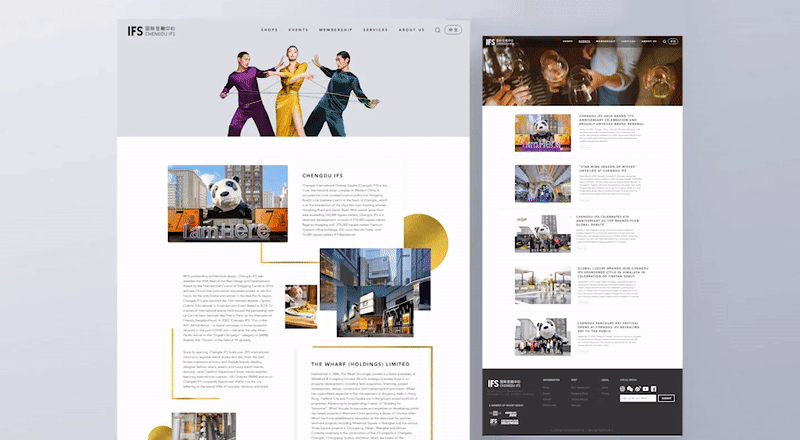
Task: Click the first round social icon in the footer
Action: tap(622, 389)
